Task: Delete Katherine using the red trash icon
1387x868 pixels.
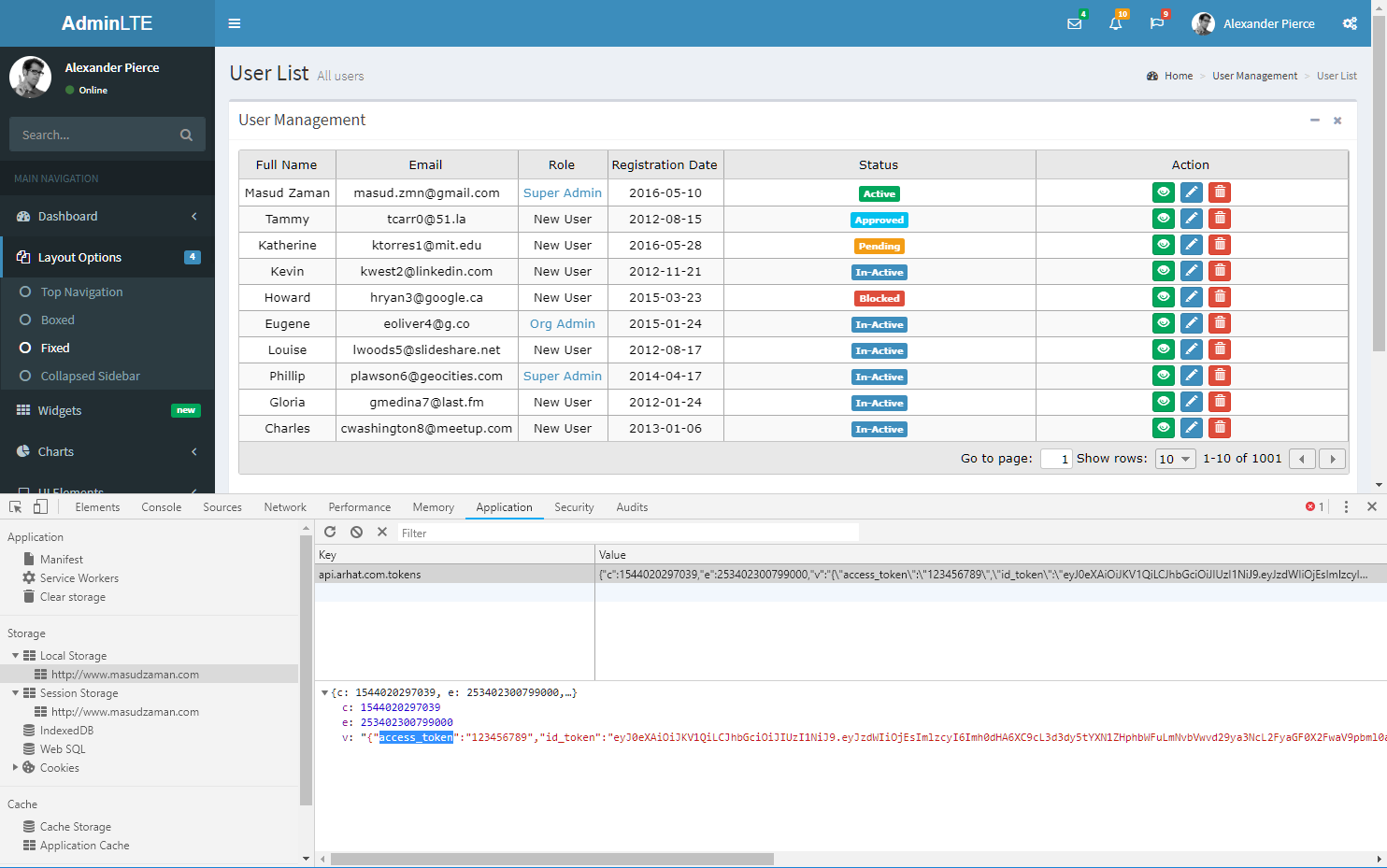Action: point(1219,245)
